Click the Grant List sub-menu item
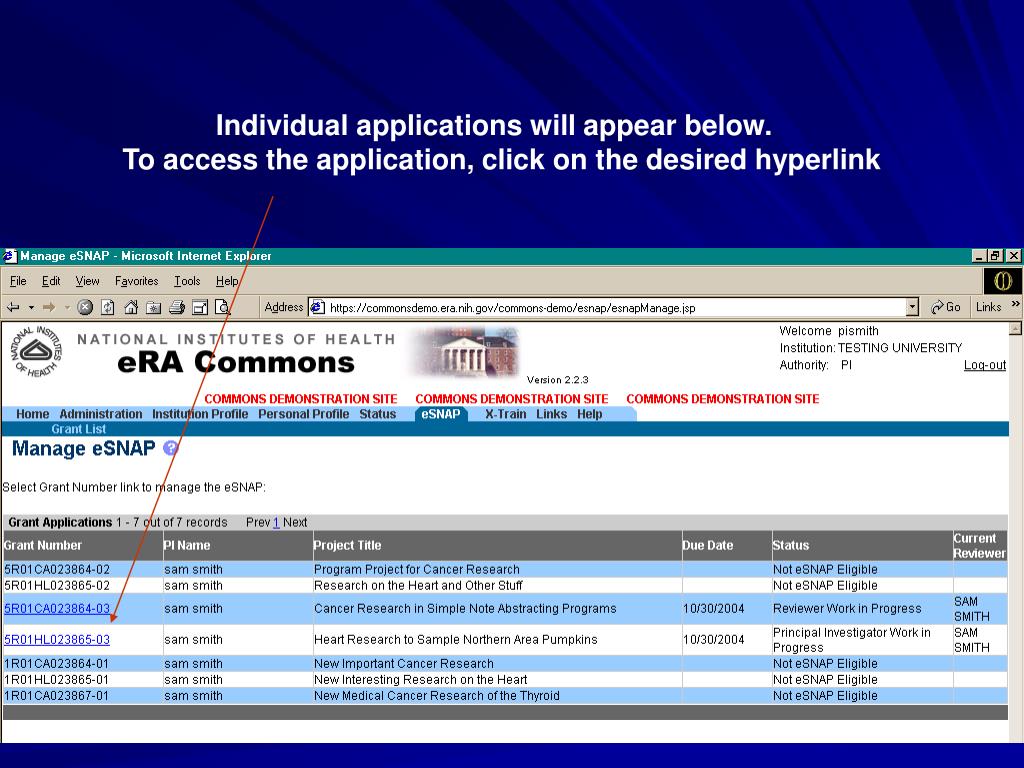 (78, 429)
